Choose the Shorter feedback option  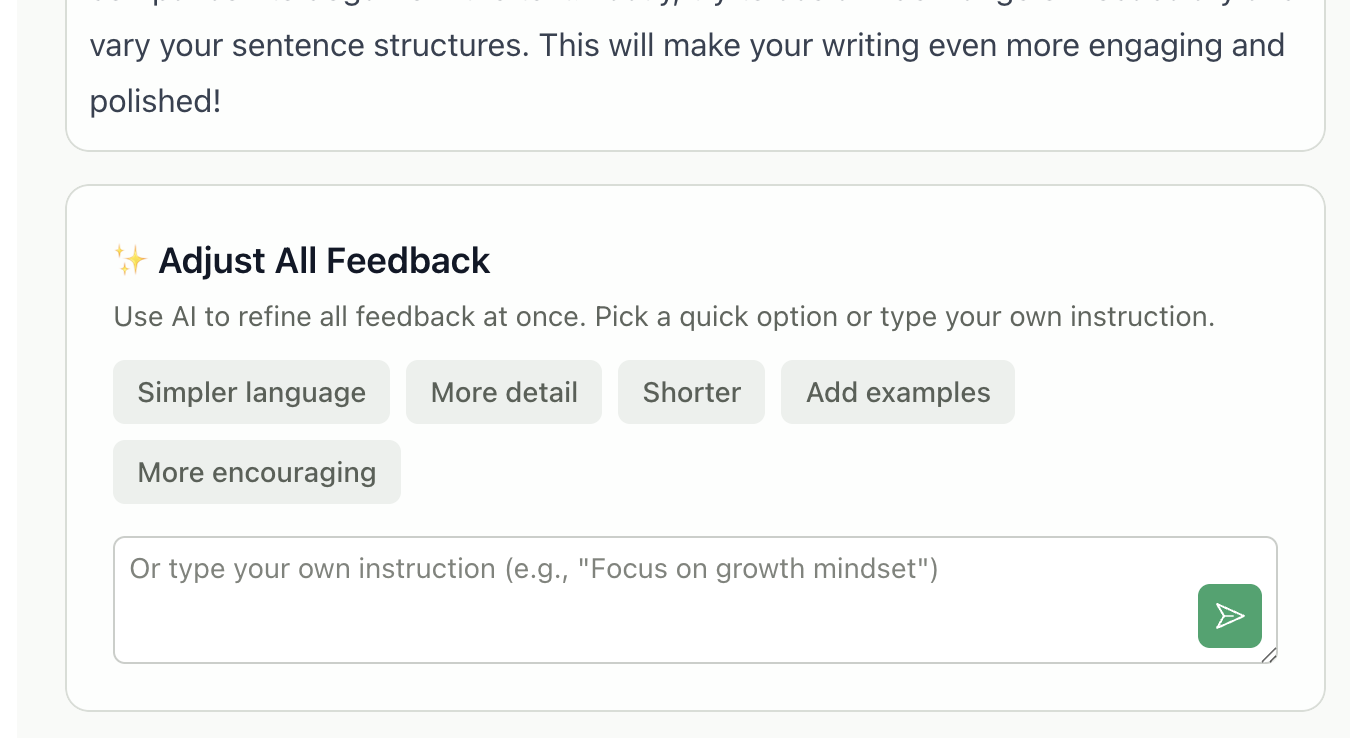point(691,392)
